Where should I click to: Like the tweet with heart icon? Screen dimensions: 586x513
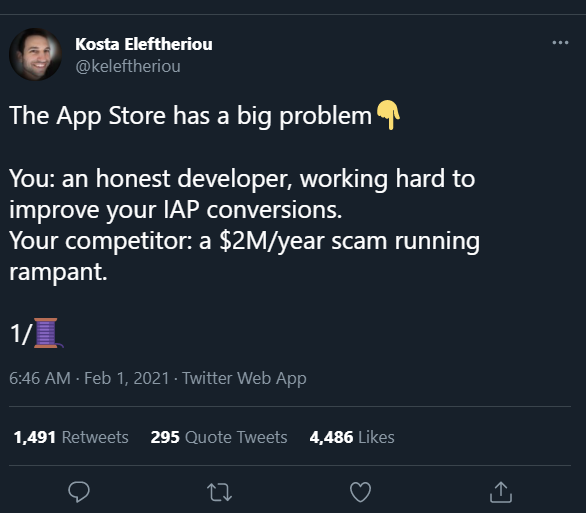coord(360,492)
